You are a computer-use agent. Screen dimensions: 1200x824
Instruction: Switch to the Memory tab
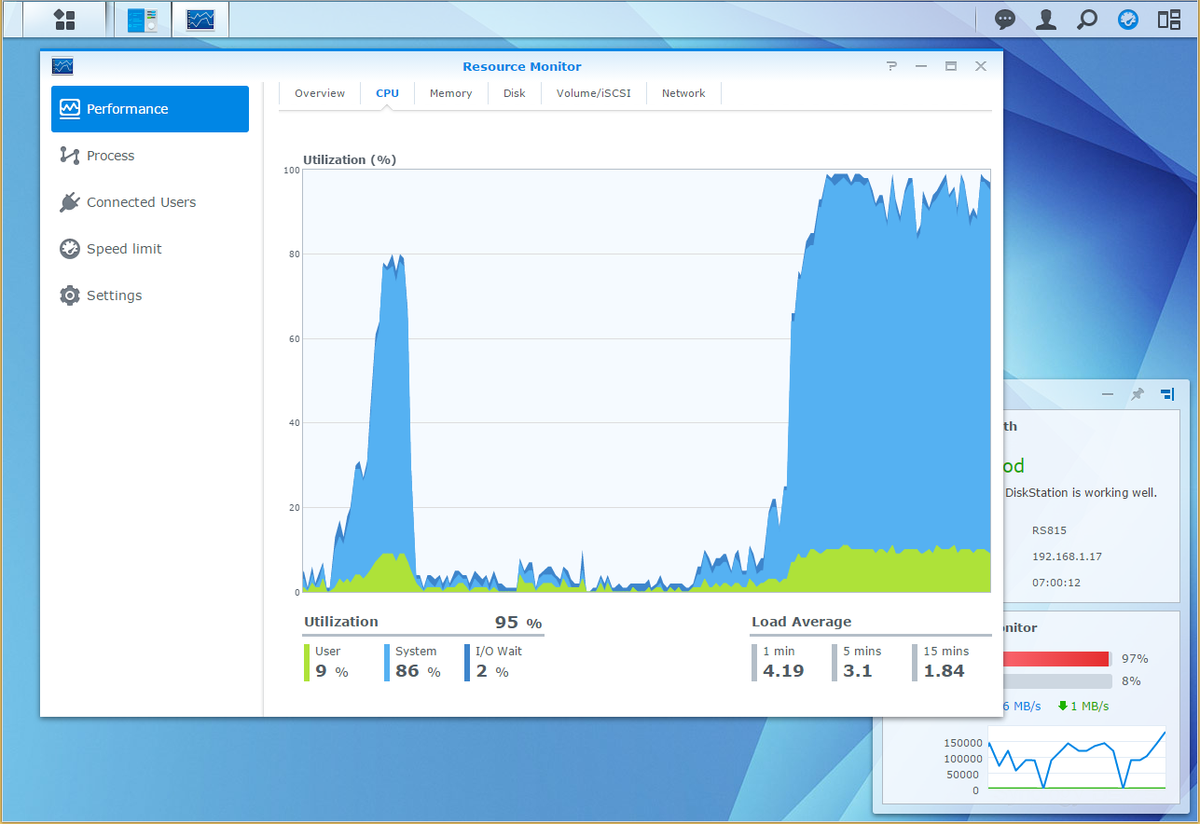450,92
